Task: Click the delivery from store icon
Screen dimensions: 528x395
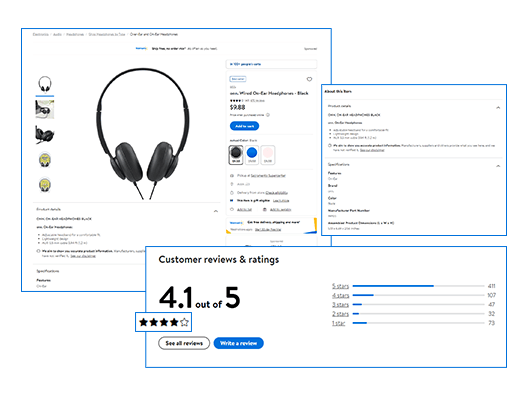Action: (x=232, y=193)
